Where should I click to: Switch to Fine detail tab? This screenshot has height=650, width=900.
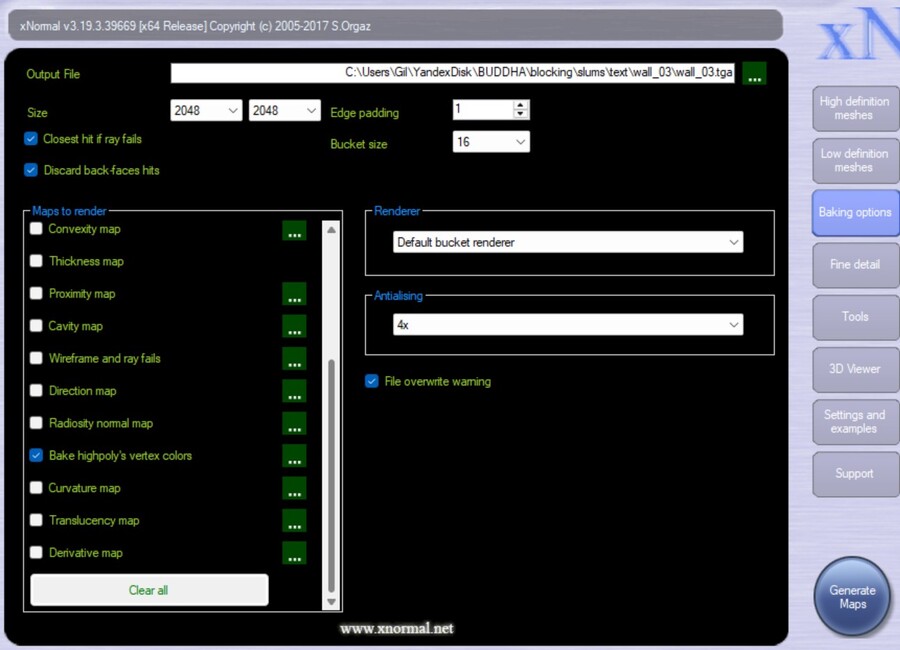(x=855, y=265)
